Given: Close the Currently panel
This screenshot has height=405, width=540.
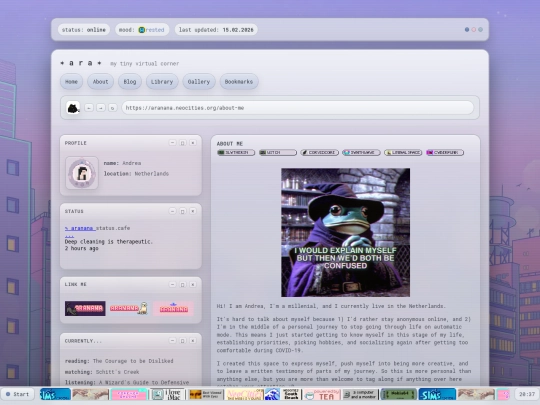Looking at the screenshot, I should (193, 340).
